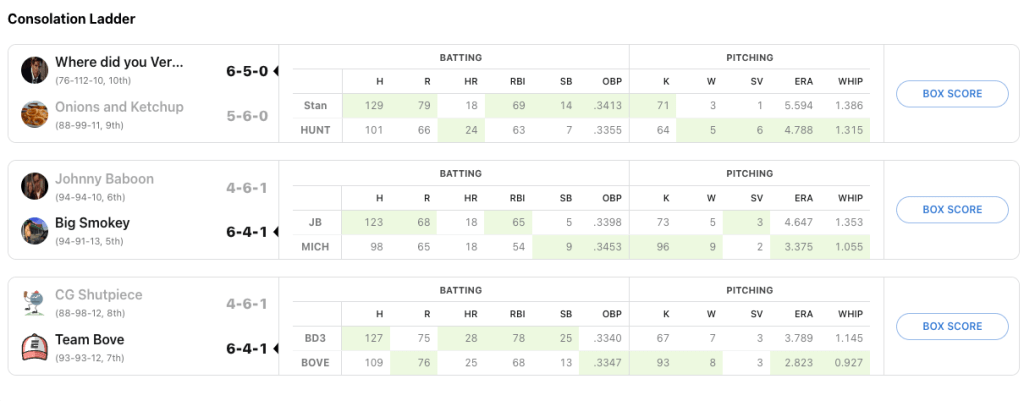Click the Consolation Ladder heading

tap(71, 19)
